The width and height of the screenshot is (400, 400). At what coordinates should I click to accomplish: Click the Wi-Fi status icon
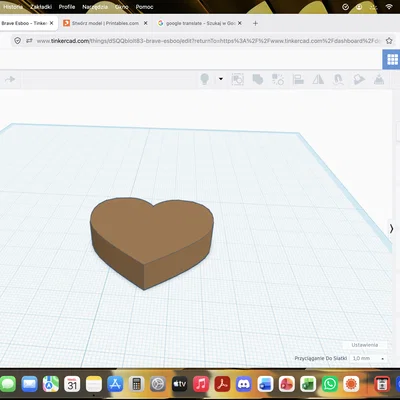[x=389, y=7]
